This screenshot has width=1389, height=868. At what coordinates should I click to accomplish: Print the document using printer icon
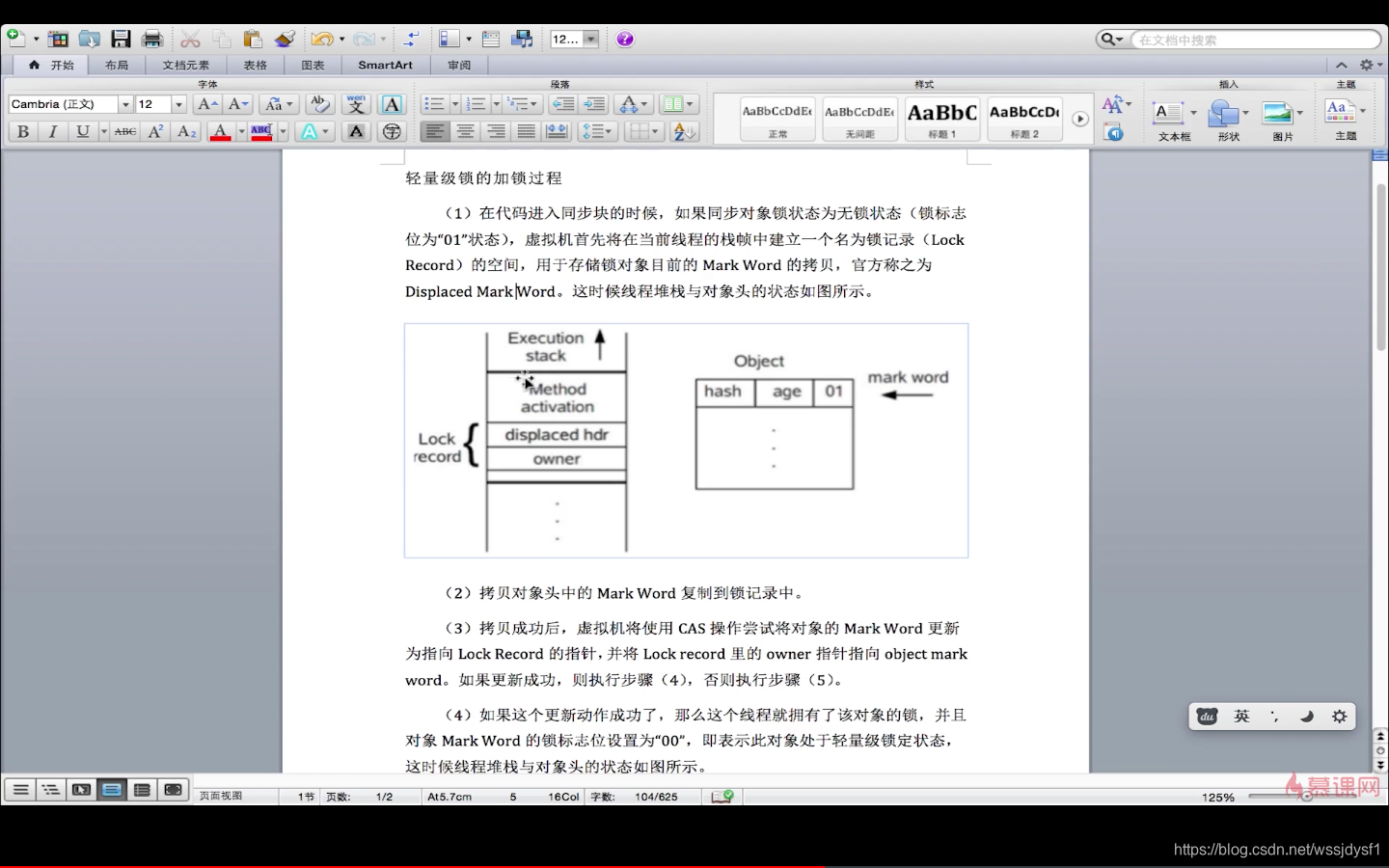coord(152,39)
